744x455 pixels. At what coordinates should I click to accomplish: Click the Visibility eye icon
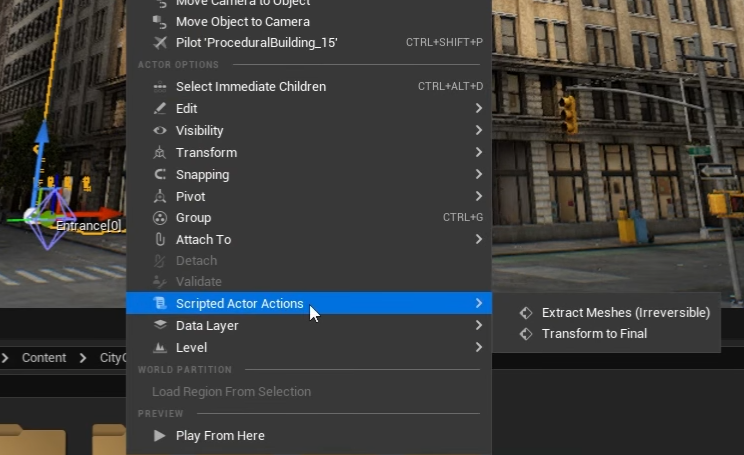(159, 131)
